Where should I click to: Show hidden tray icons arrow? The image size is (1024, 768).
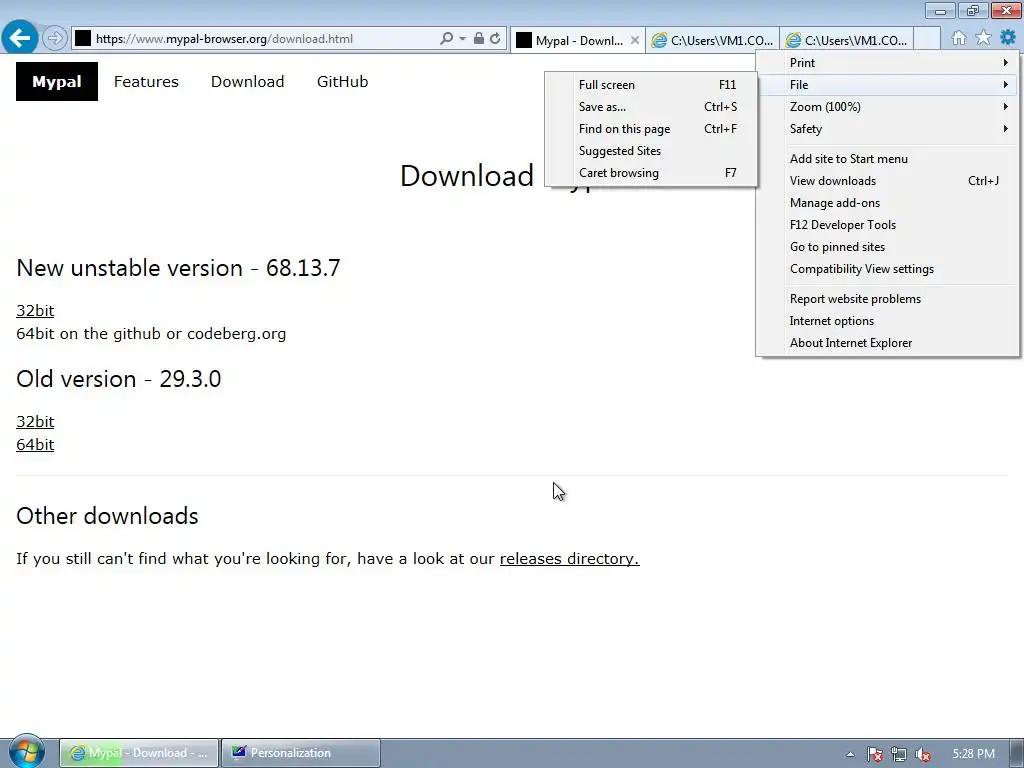pos(850,754)
